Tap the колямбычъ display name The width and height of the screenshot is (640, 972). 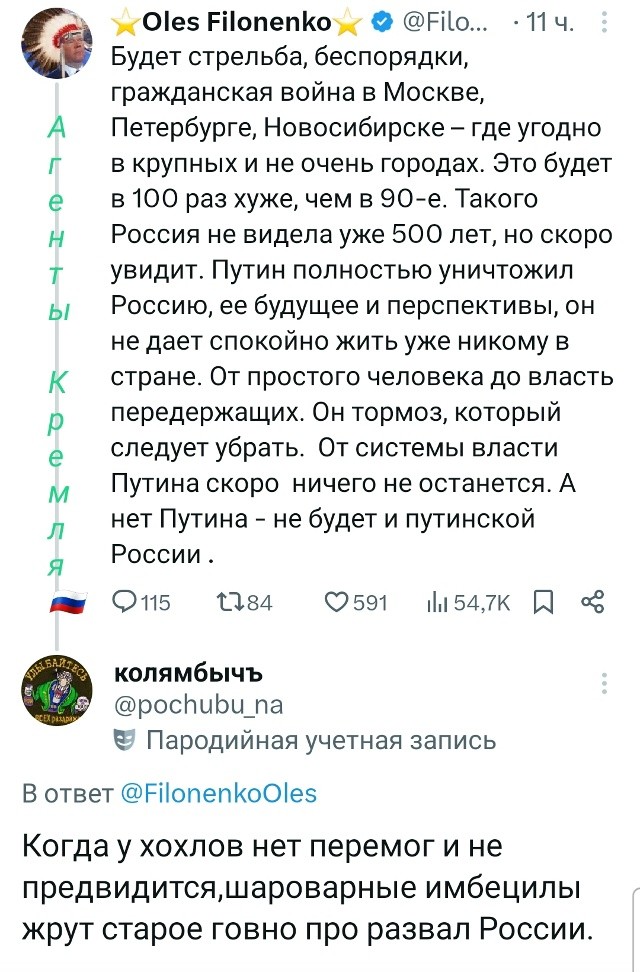pyautogui.click(x=188, y=673)
